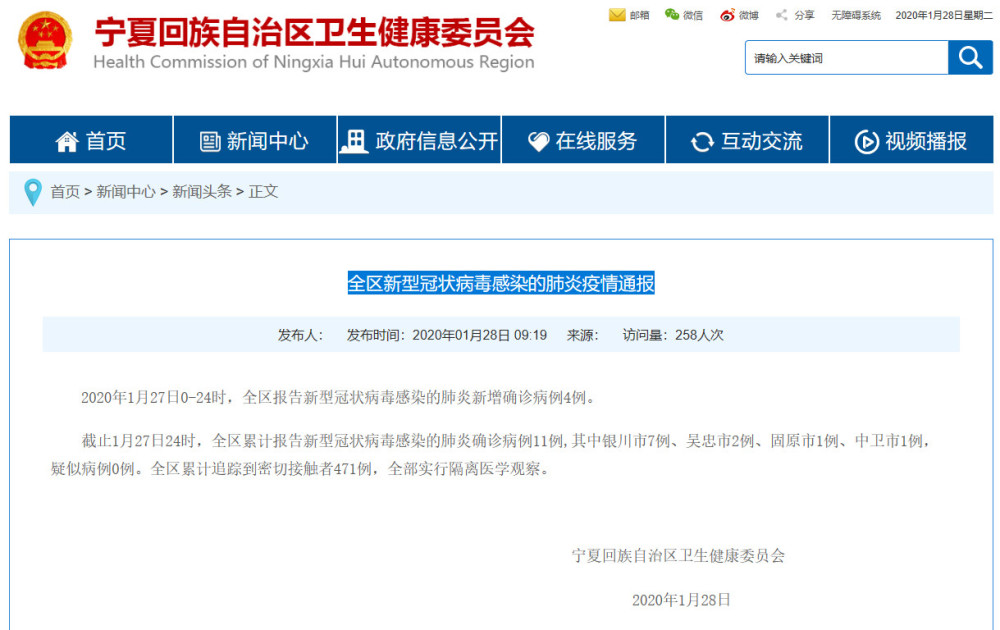Viewport: 1000px width, 630px height.
Task: Click the 发布人 label
Action: pos(300,335)
